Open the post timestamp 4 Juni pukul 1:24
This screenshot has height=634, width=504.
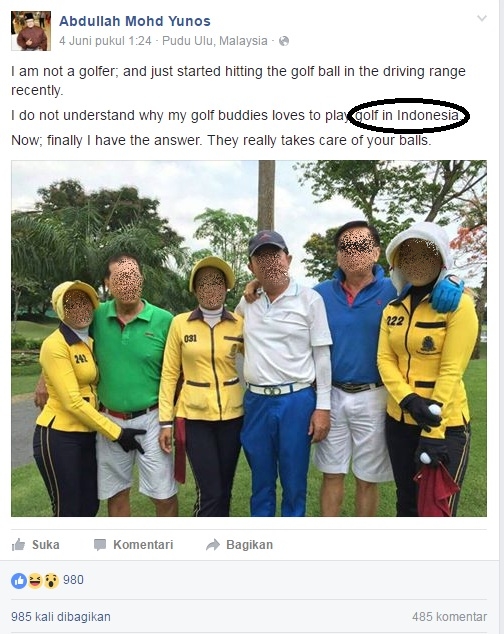(x=105, y=41)
